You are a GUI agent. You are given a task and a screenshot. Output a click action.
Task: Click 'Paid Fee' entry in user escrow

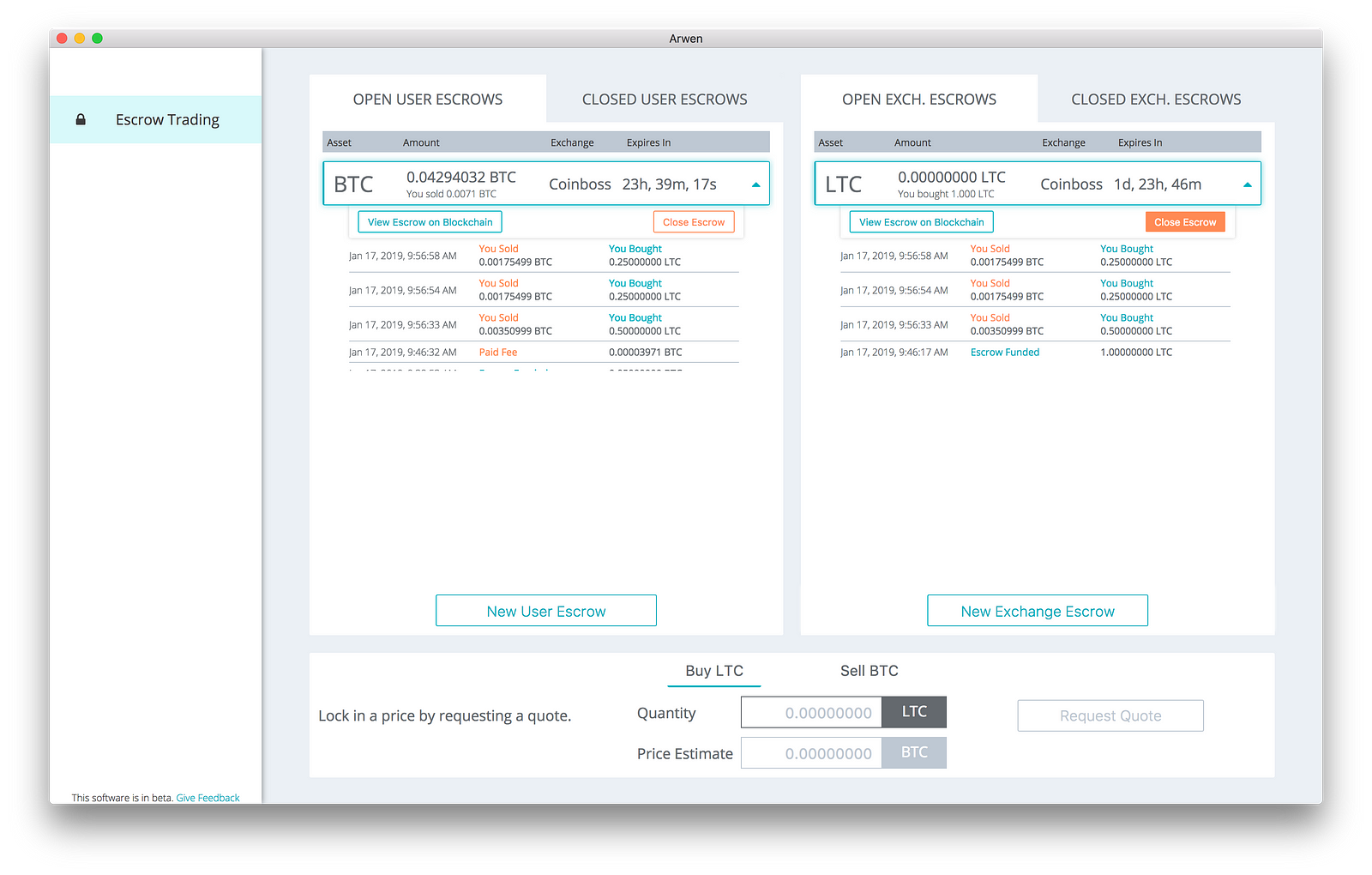pos(498,353)
